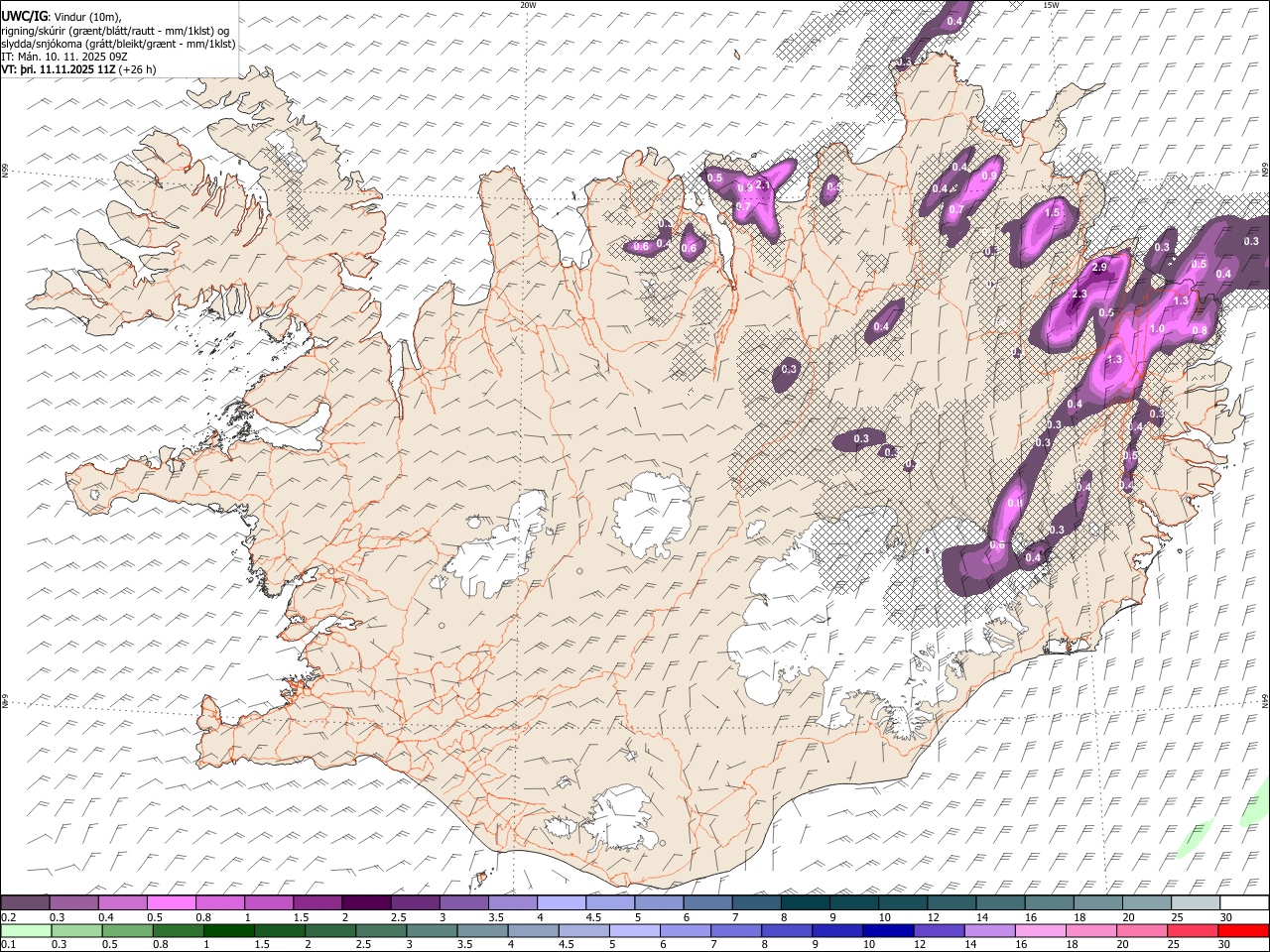Click the 'slydda/snjókoma (grátt/bleikt/grænt - mm/1klst)' line

click(x=118, y=44)
